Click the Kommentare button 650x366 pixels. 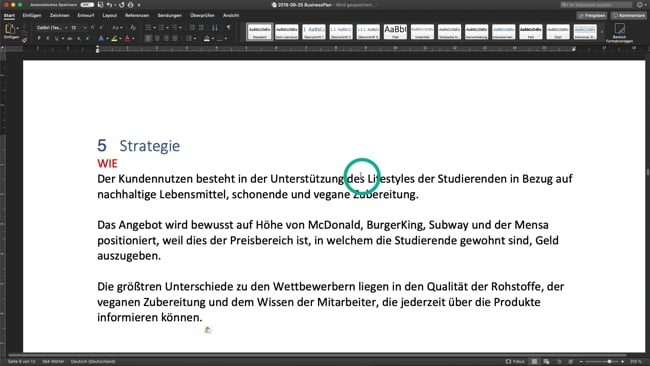point(629,16)
